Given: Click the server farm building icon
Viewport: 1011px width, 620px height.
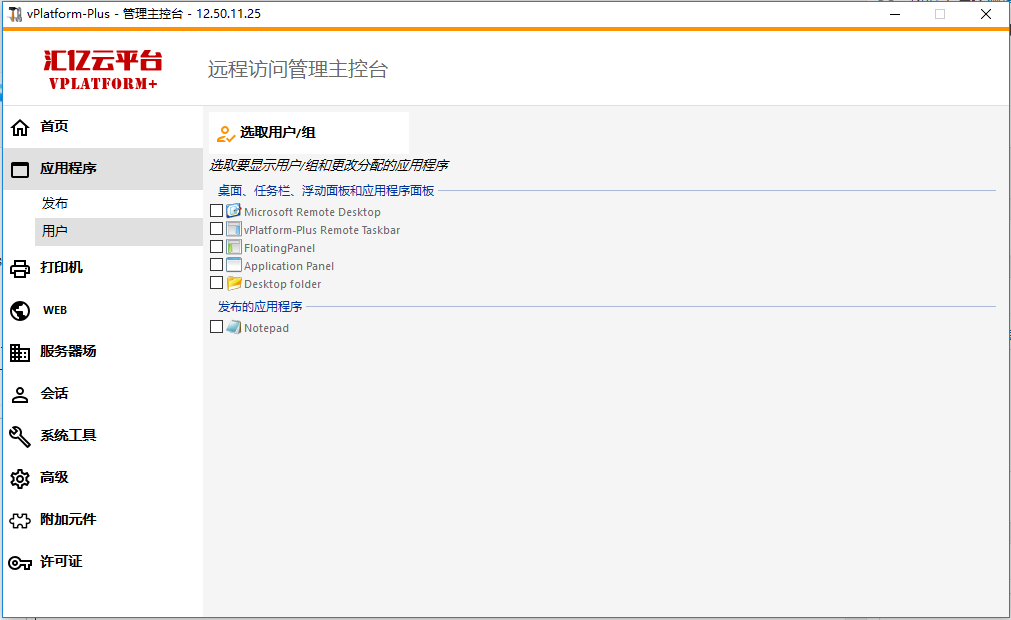Looking at the screenshot, I should tap(20, 352).
